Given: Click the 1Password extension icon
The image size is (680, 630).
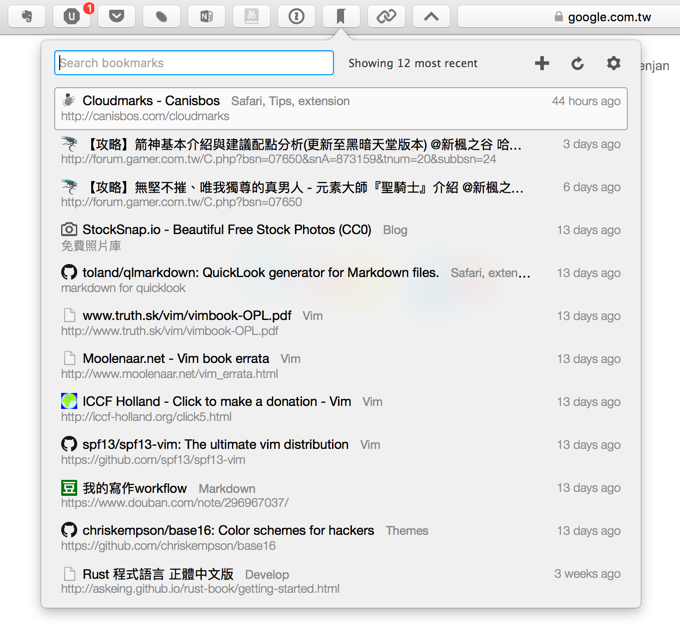Looking at the screenshot, I should click(x=296, y=16).
